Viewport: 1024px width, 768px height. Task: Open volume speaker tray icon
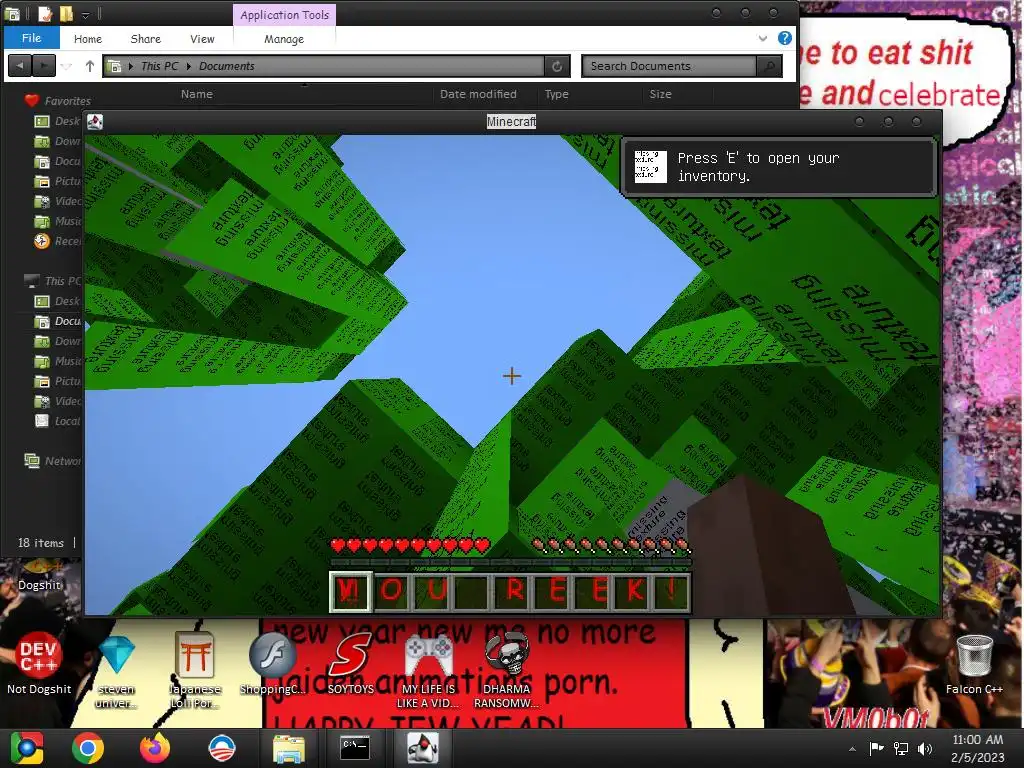tap(925, 748)
